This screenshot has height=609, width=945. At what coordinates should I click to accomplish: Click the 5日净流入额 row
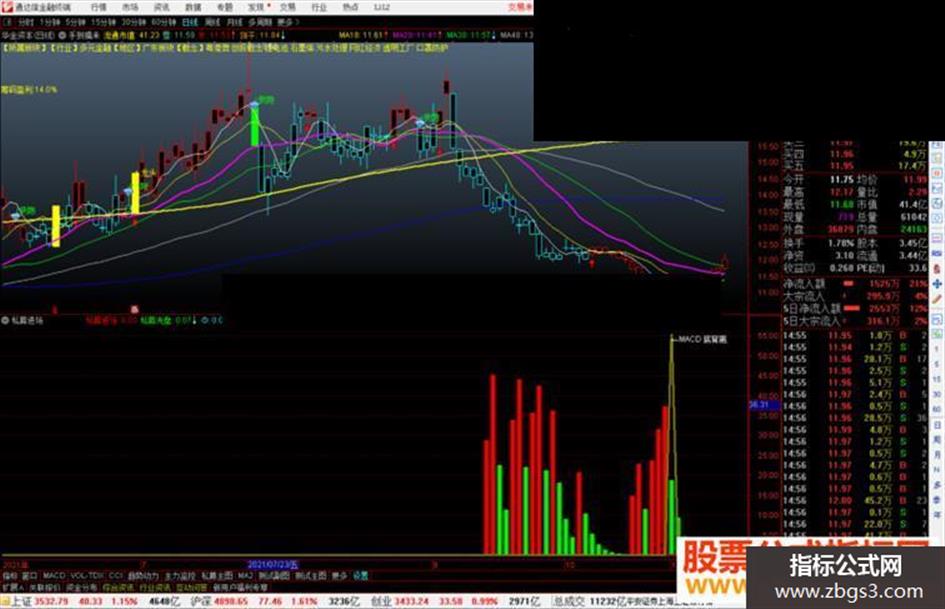click(855, 308)
